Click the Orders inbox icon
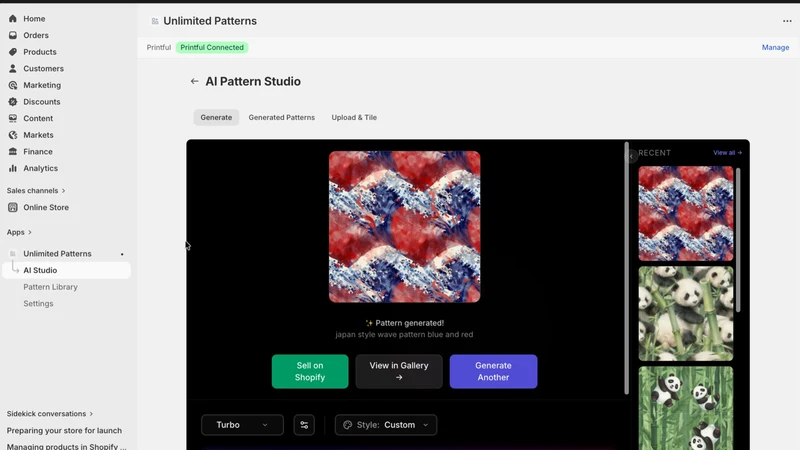800x450 pixels. 13,35
